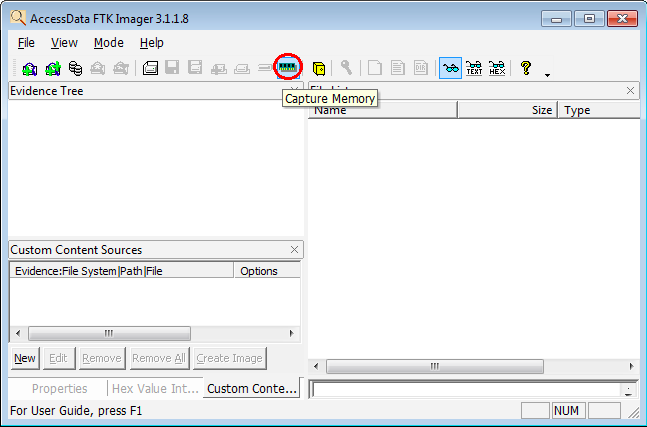This screenshot has width=647, height=427.
Task: Select the Custom Conte... tab
Action: 252,388
